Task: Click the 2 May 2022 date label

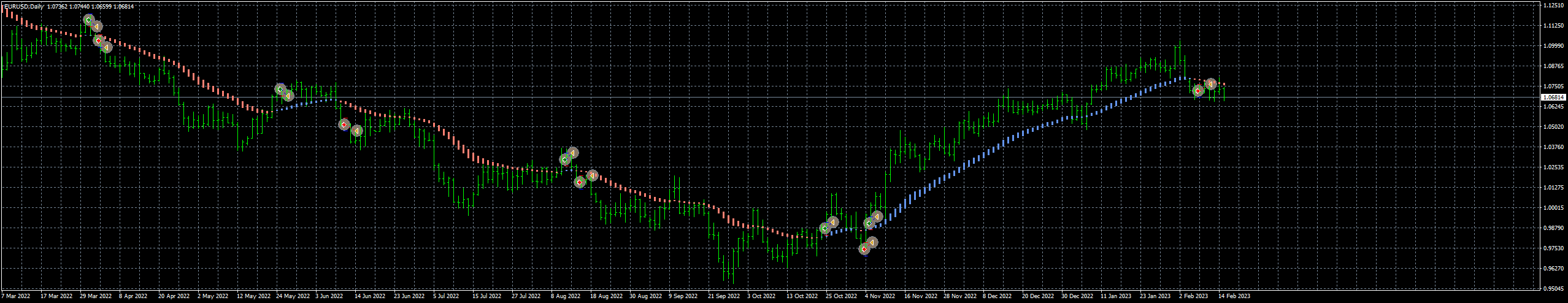Action: click(x=213, y=296)
